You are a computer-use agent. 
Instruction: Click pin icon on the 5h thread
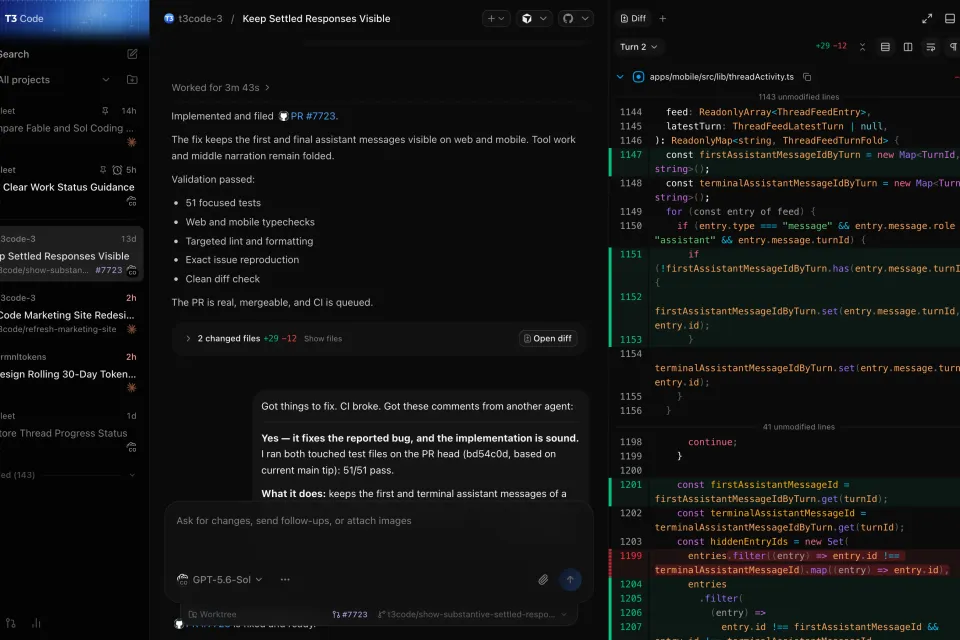point(103,170)
